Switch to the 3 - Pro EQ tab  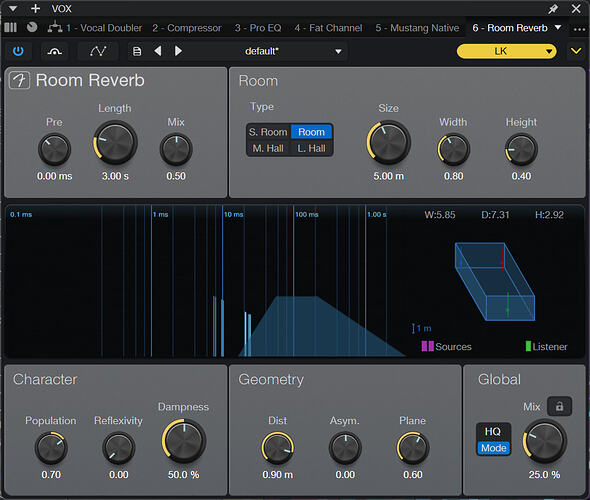click(258, 28)
